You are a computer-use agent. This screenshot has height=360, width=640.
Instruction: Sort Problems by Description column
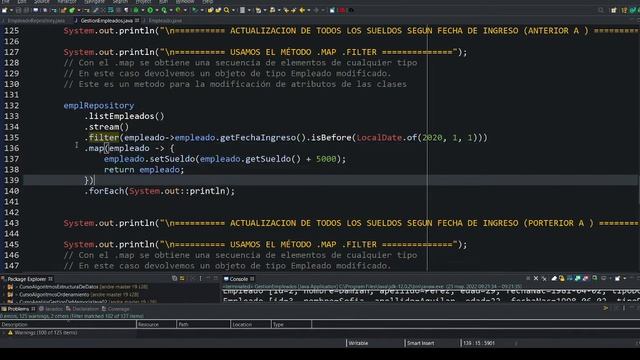[x=68, y=324]
